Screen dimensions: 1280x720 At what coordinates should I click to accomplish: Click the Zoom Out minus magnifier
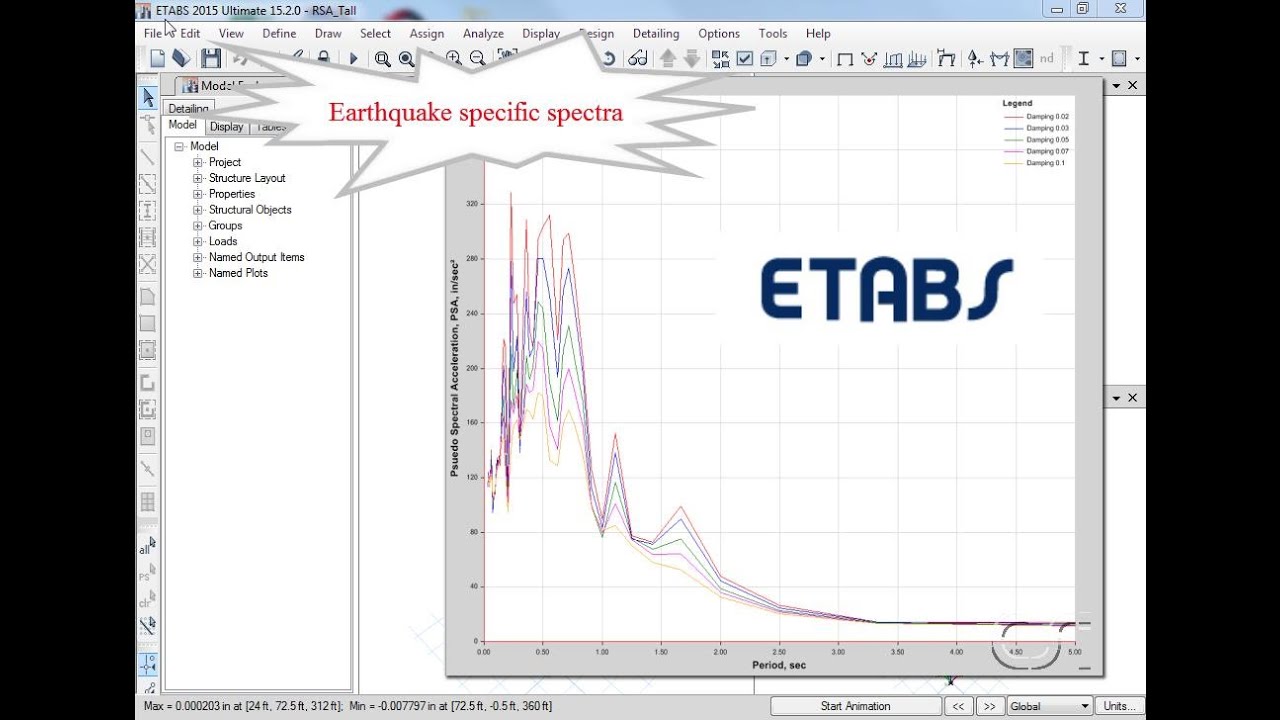click(477, 59)
